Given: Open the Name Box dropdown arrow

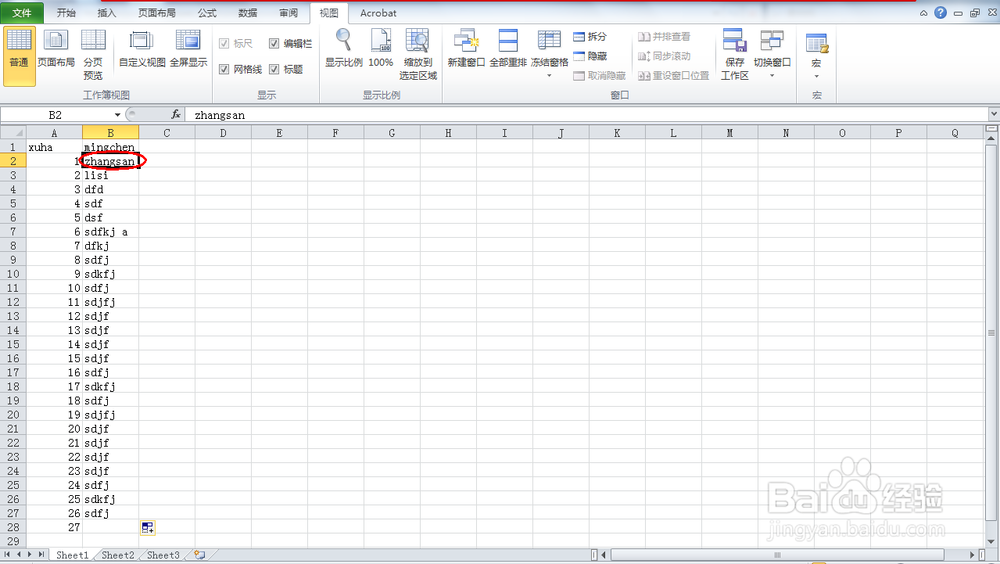Looking at the screenshot, I should pyautogui.click(x=117, y=115).
